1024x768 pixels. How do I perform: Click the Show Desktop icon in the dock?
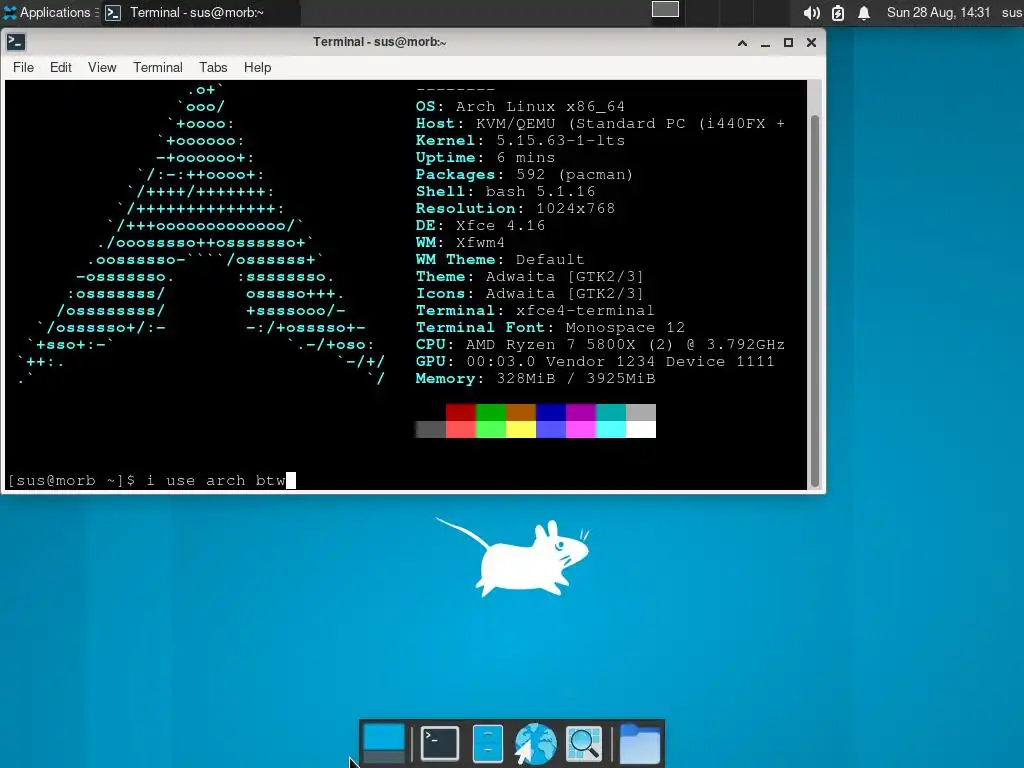[x=384, y=743]
